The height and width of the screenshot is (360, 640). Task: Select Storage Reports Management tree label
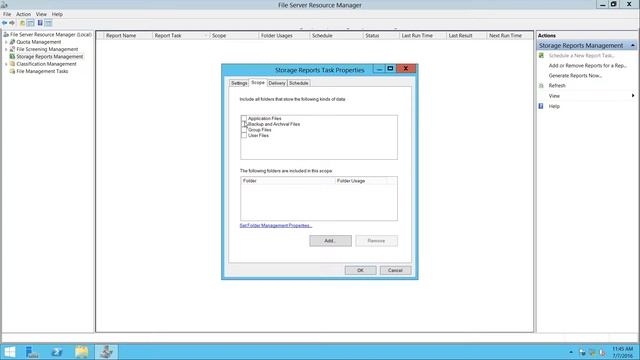(50, 57)
